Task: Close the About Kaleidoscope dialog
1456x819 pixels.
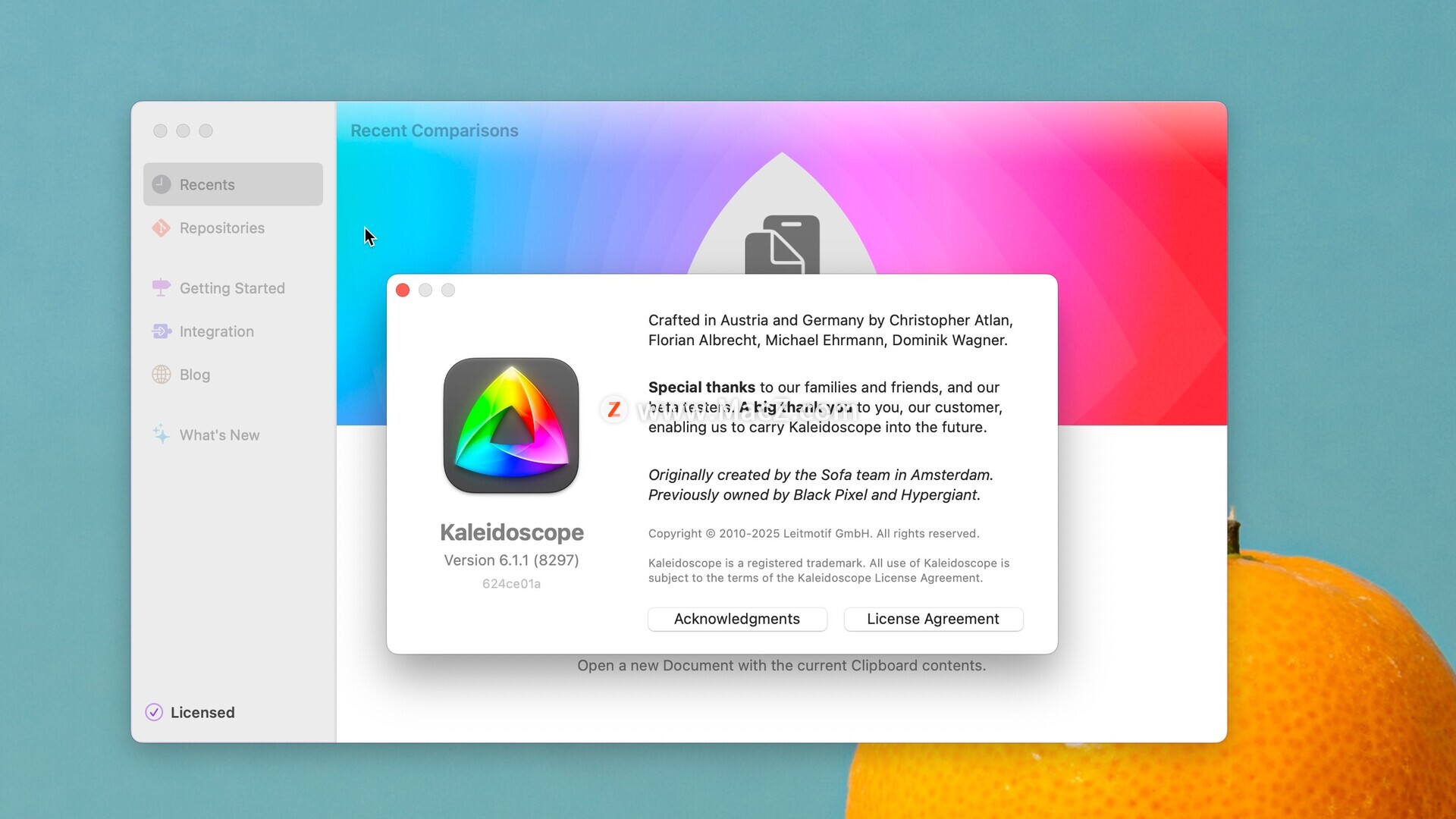Action: (x=403, y=290)
